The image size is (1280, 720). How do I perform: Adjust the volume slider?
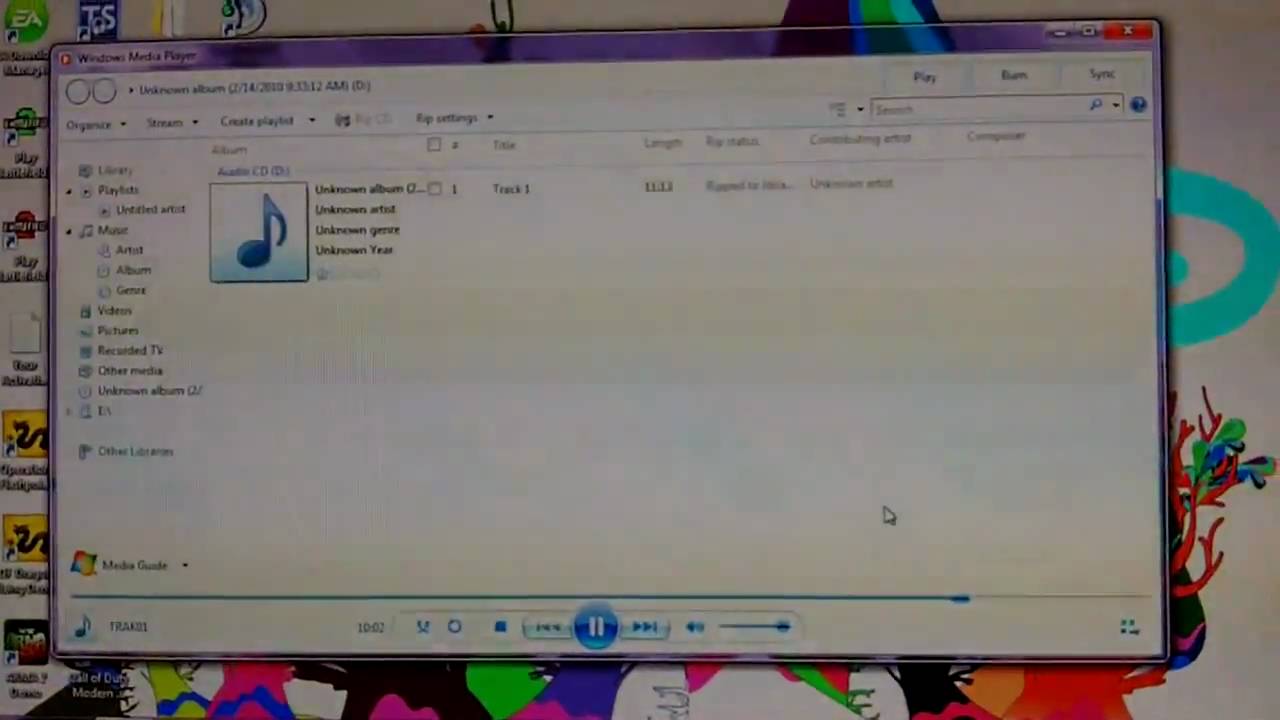756,627
